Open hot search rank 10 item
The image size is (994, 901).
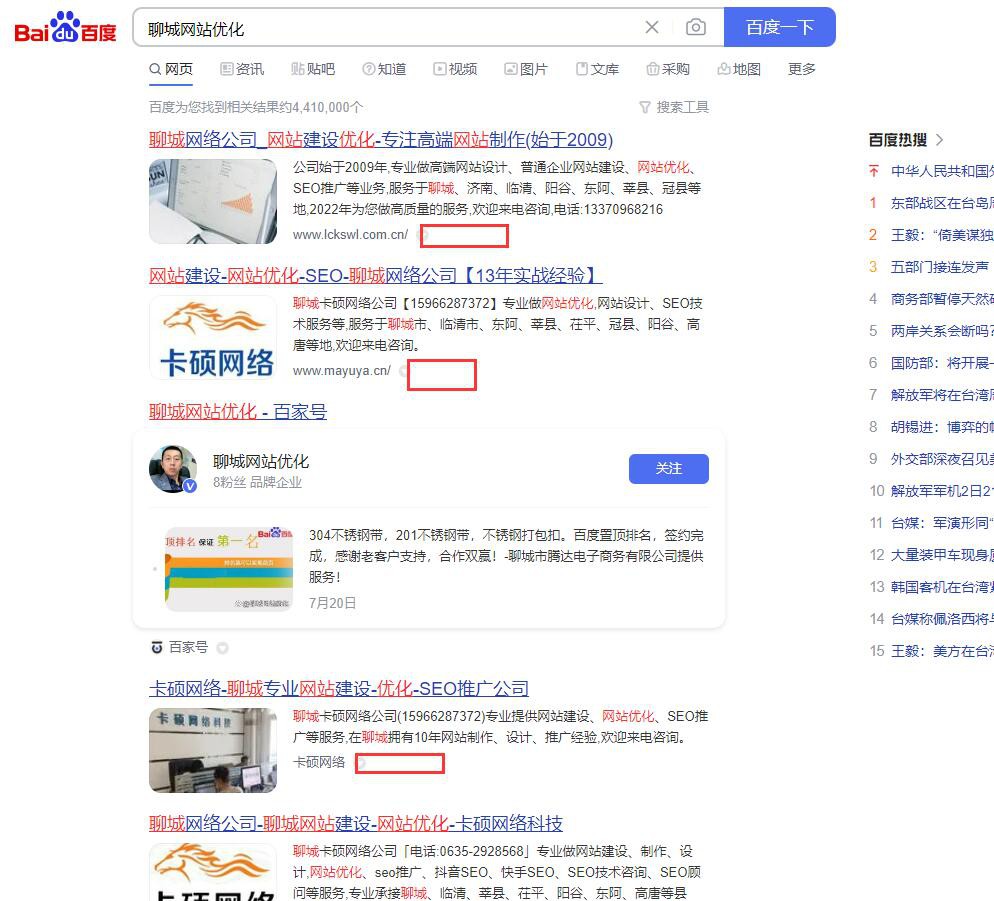pos(942,491)
